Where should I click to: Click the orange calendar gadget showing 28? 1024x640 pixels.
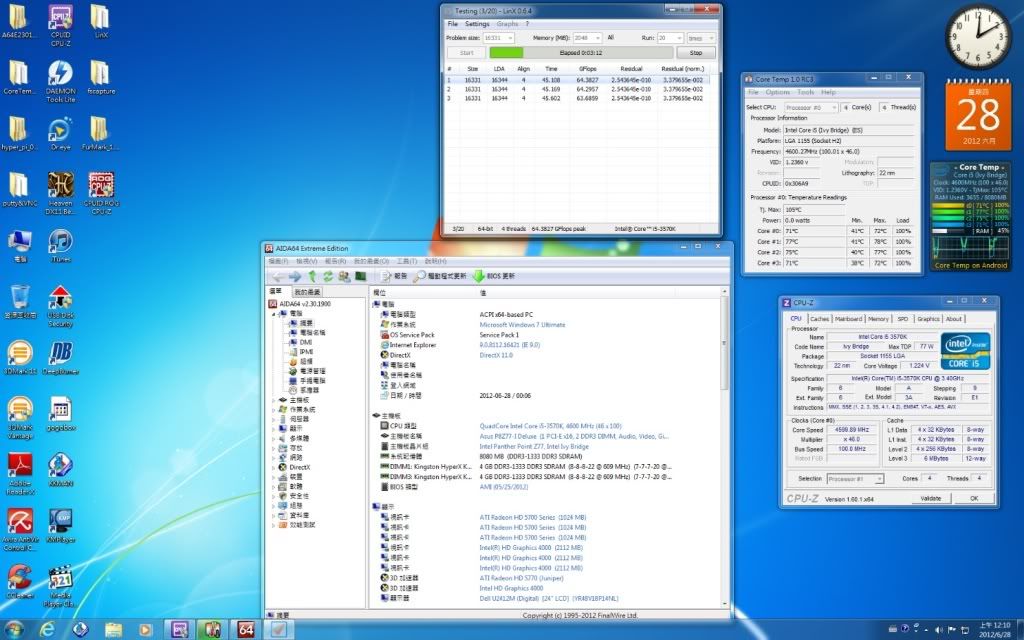click(x=978, y=115)
